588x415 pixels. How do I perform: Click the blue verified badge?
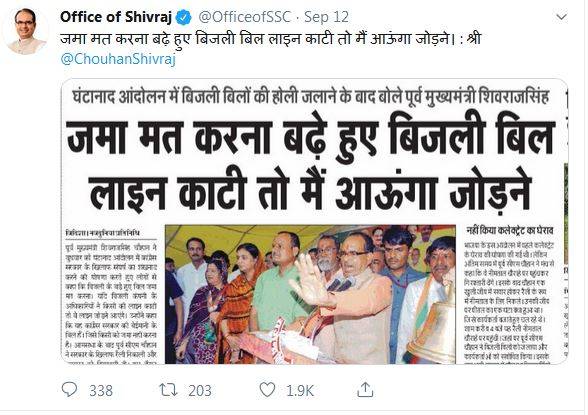point(184,17)
